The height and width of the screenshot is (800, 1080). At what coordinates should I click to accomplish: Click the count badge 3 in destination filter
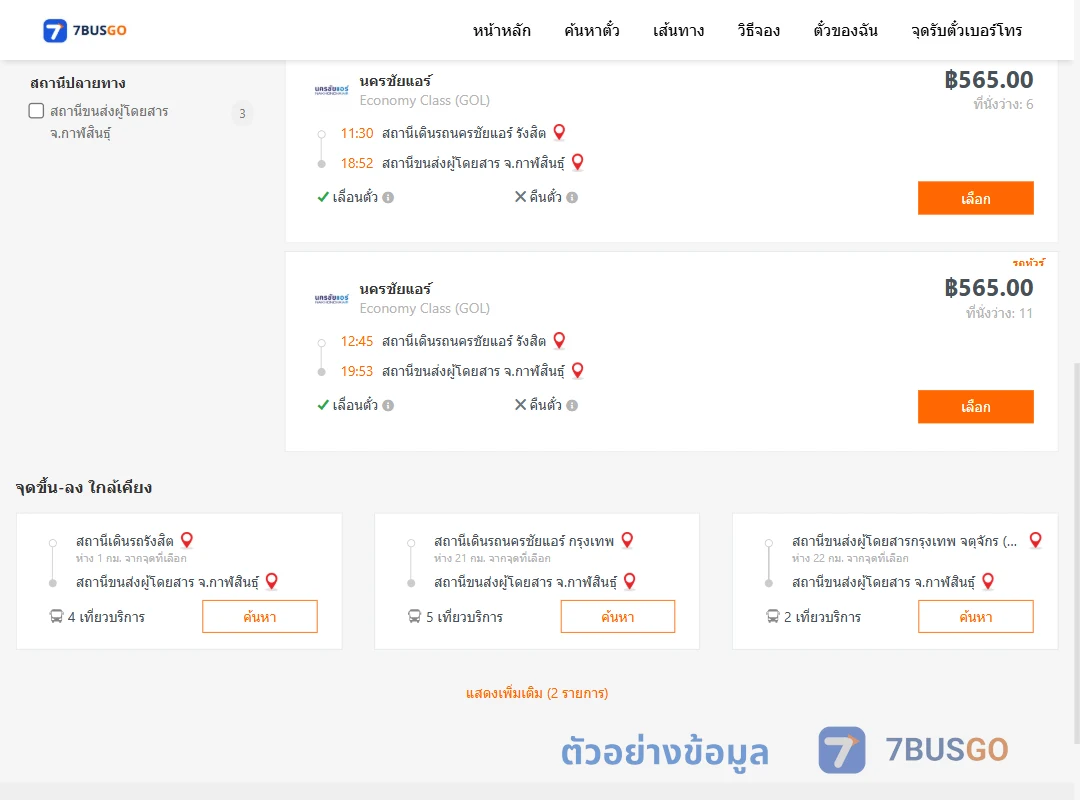tap(242, 114)
